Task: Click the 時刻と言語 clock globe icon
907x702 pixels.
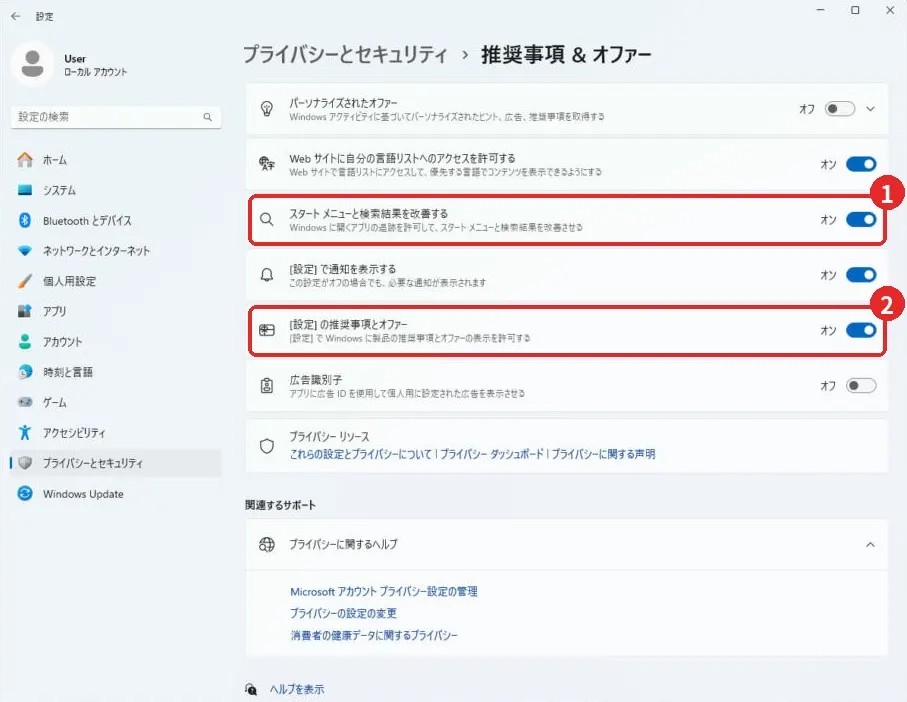Action: pos(25,372)
